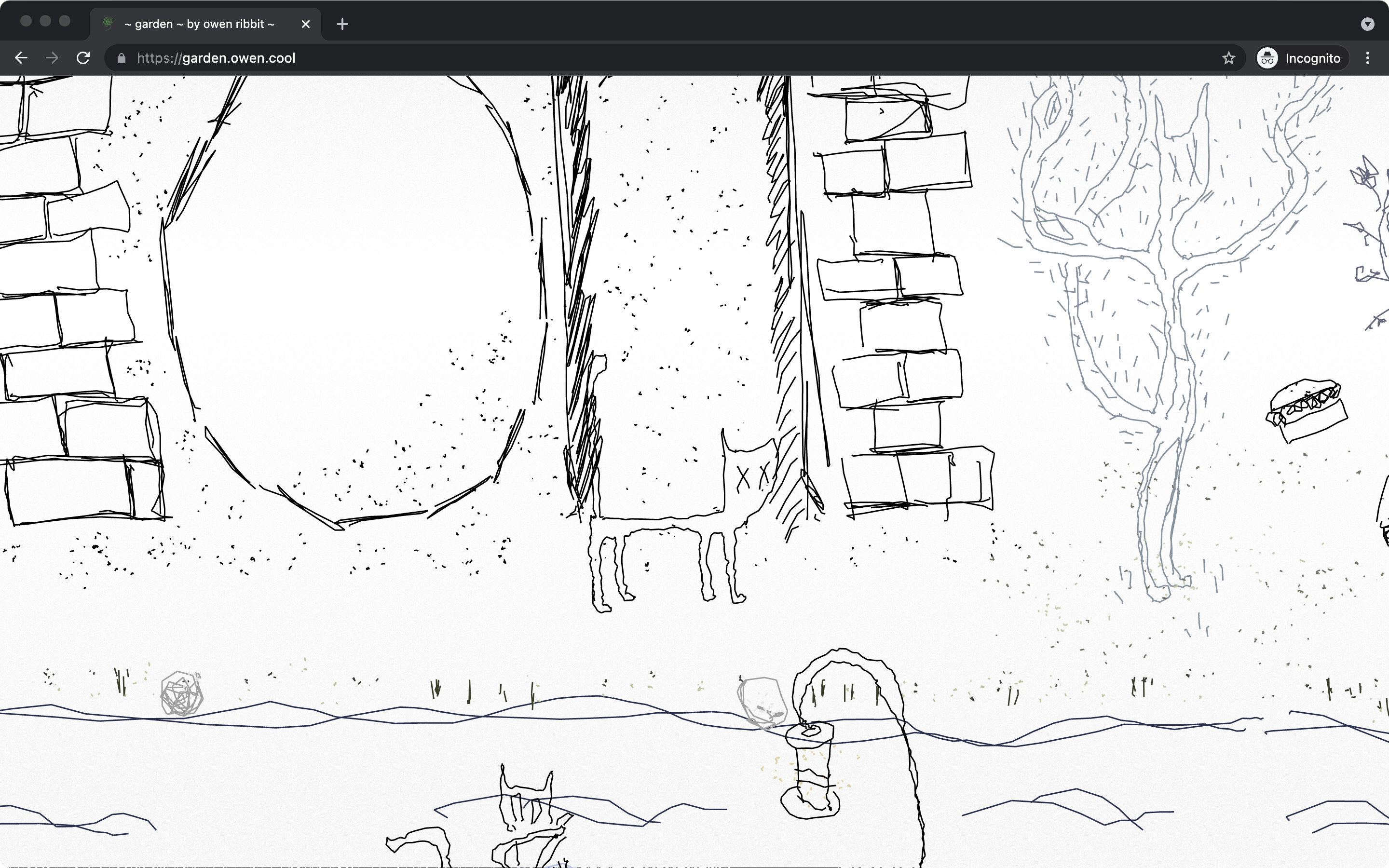
Task: Click the browser back arrow
Action: coord(21,58)
